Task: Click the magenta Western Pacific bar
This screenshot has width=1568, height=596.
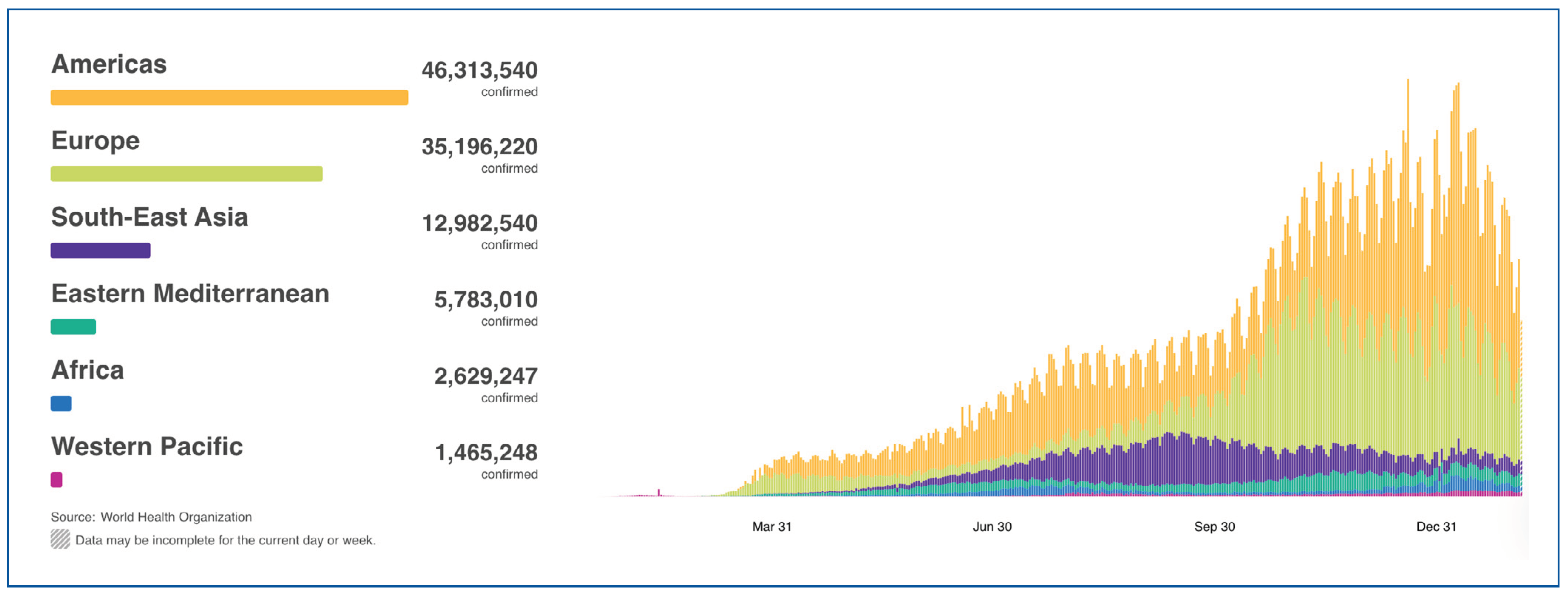Action: (x=57, y=480)
